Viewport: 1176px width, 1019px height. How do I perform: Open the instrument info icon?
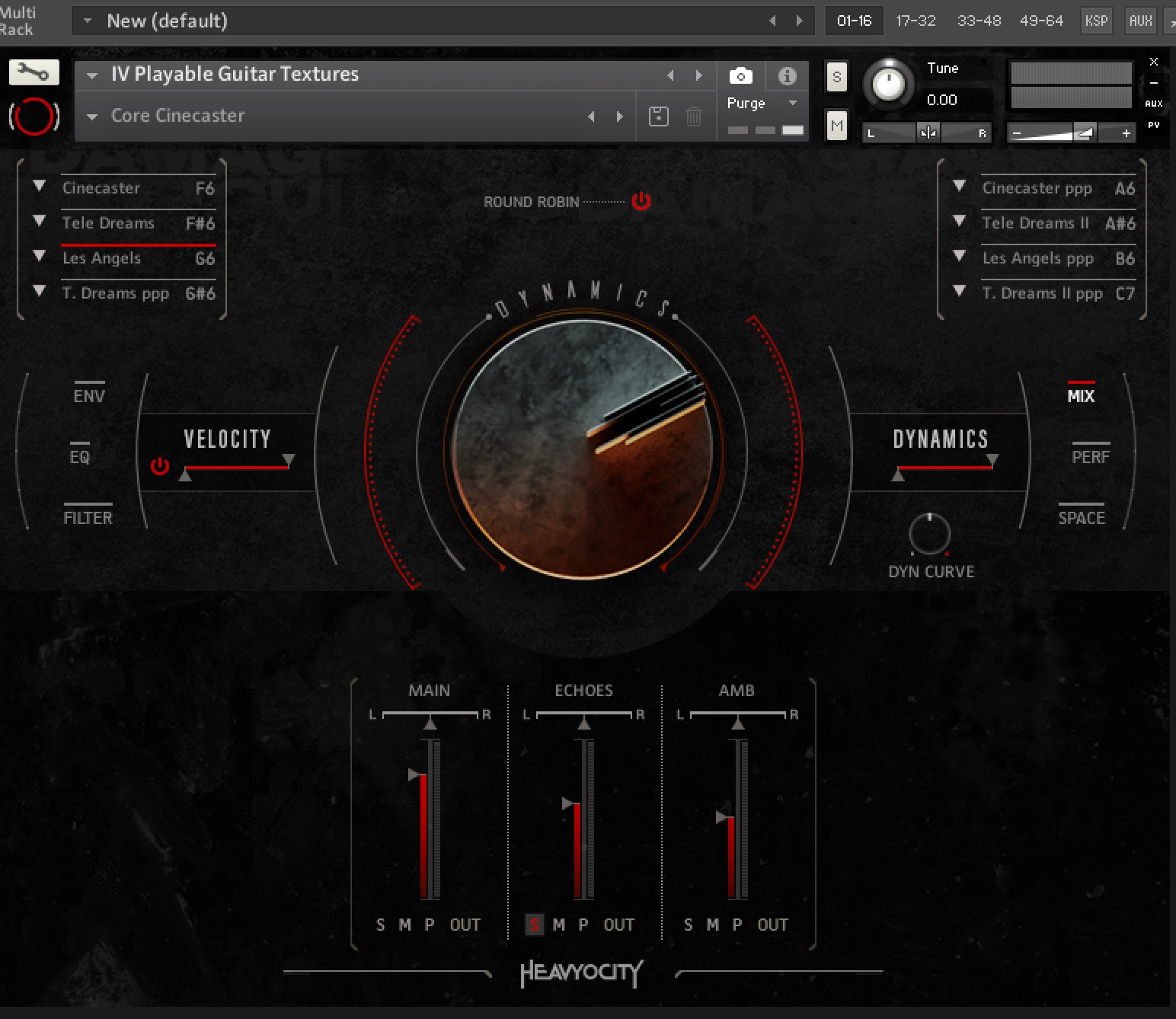(x=786, y=75)
